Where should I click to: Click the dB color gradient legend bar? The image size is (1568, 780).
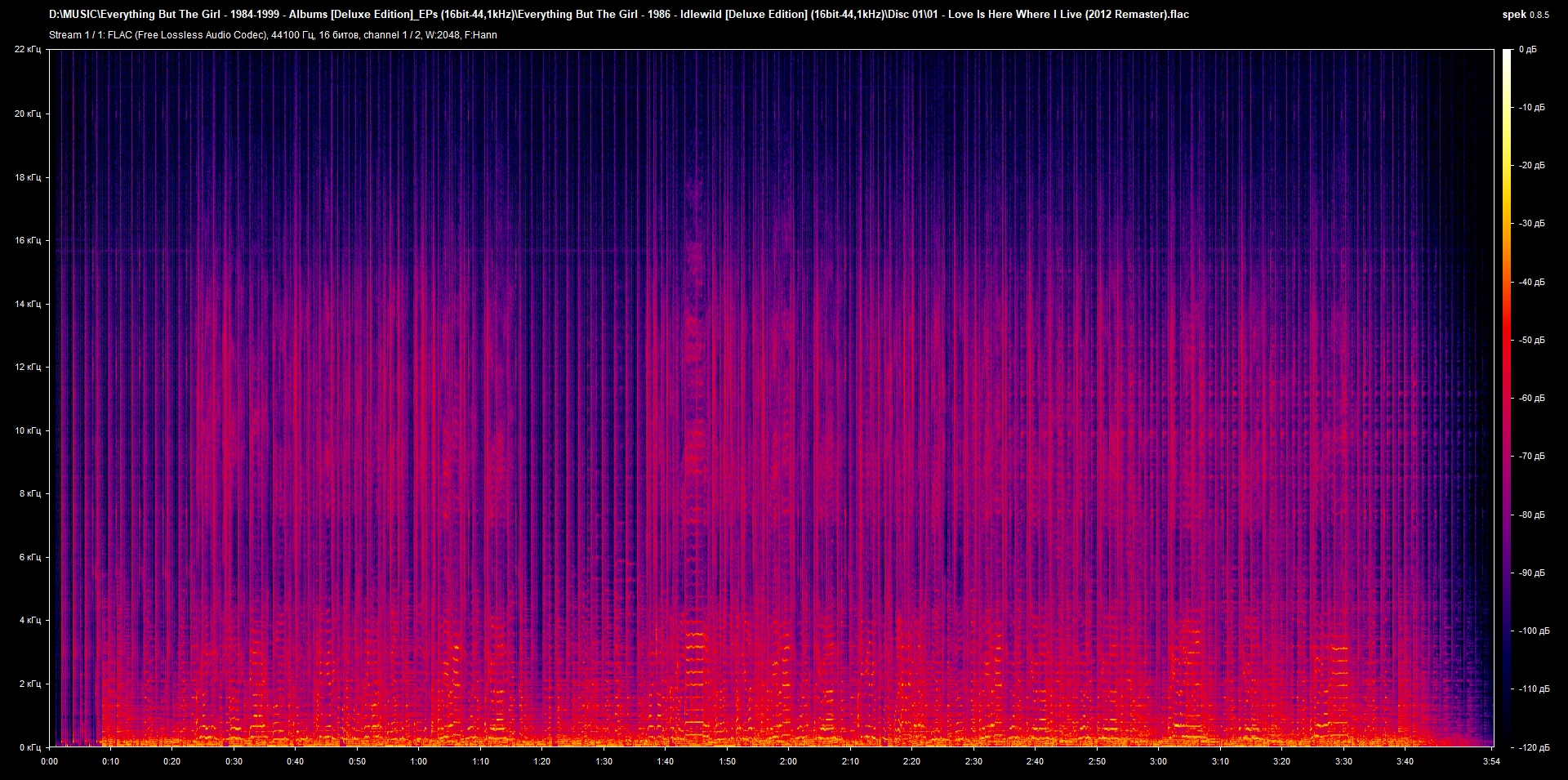(x=1508, y=399)
